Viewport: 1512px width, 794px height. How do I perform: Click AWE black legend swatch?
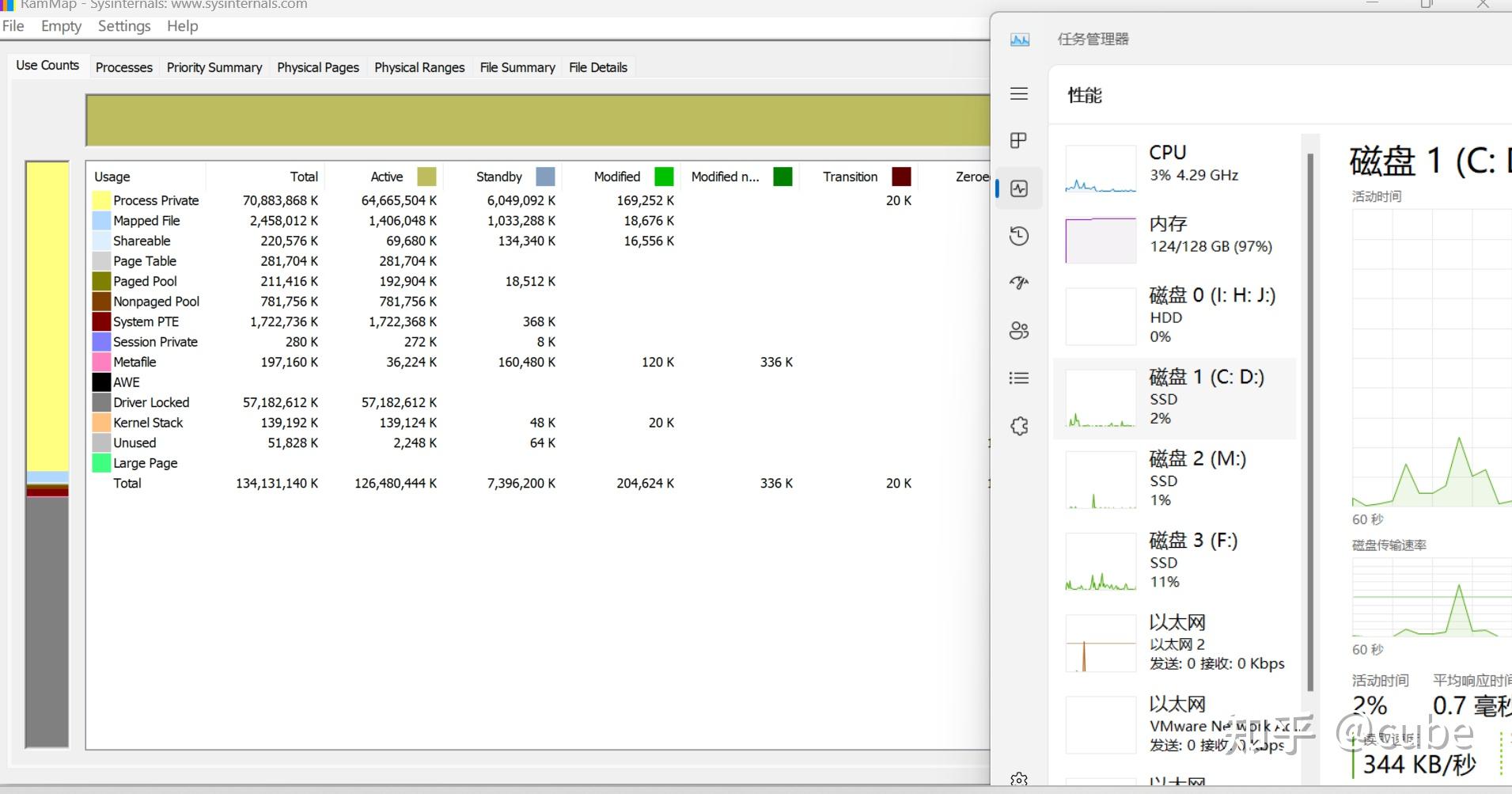[101, 382]
